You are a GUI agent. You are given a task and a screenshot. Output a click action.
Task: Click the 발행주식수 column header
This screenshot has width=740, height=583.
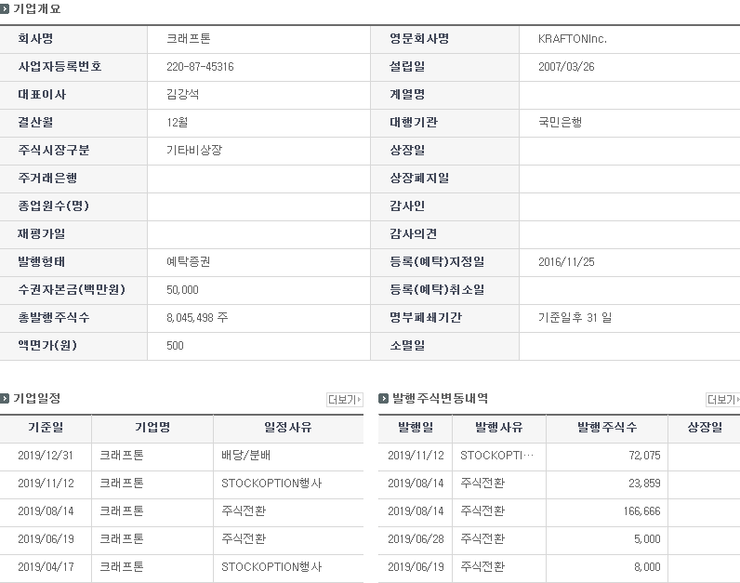click(x=607, y=427)
